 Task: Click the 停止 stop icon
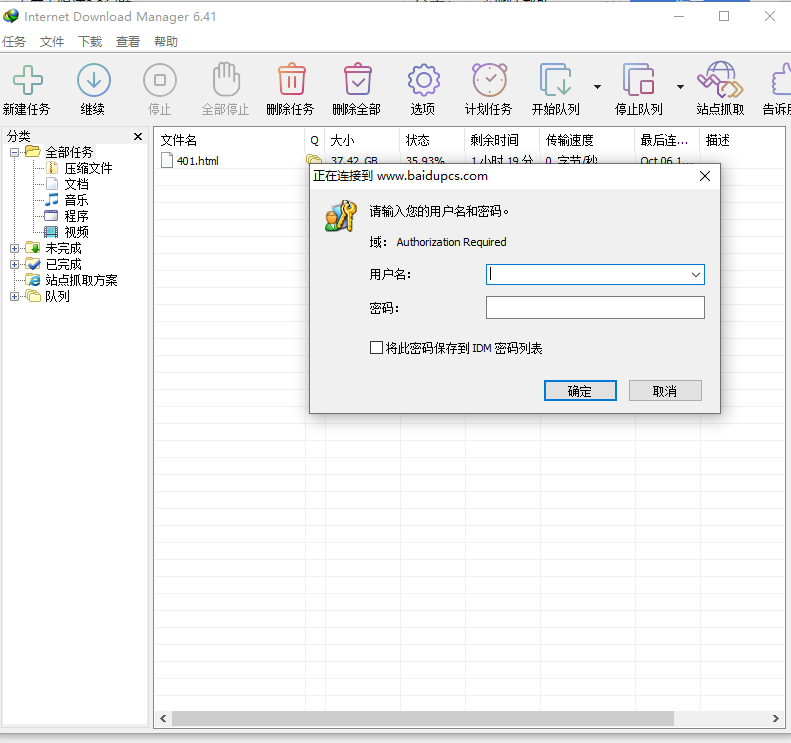click(160, 80)
